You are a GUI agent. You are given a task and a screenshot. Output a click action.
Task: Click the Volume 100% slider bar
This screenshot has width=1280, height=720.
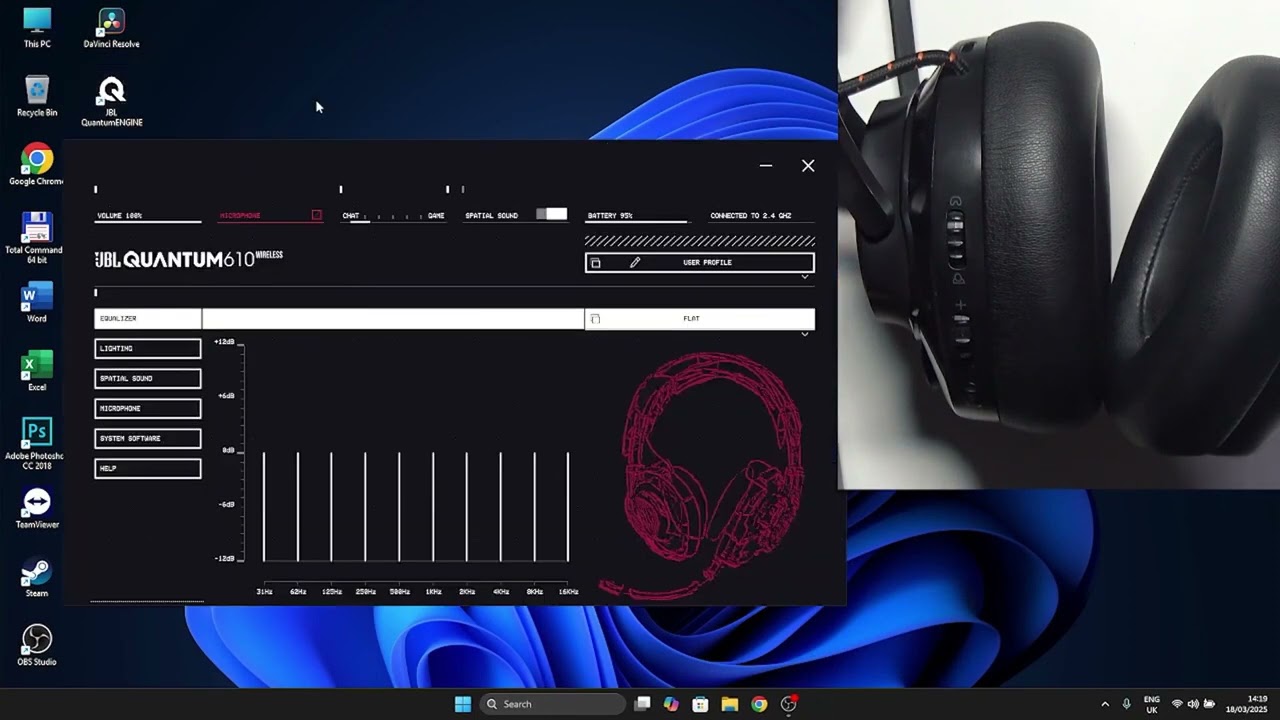(147, 222)
